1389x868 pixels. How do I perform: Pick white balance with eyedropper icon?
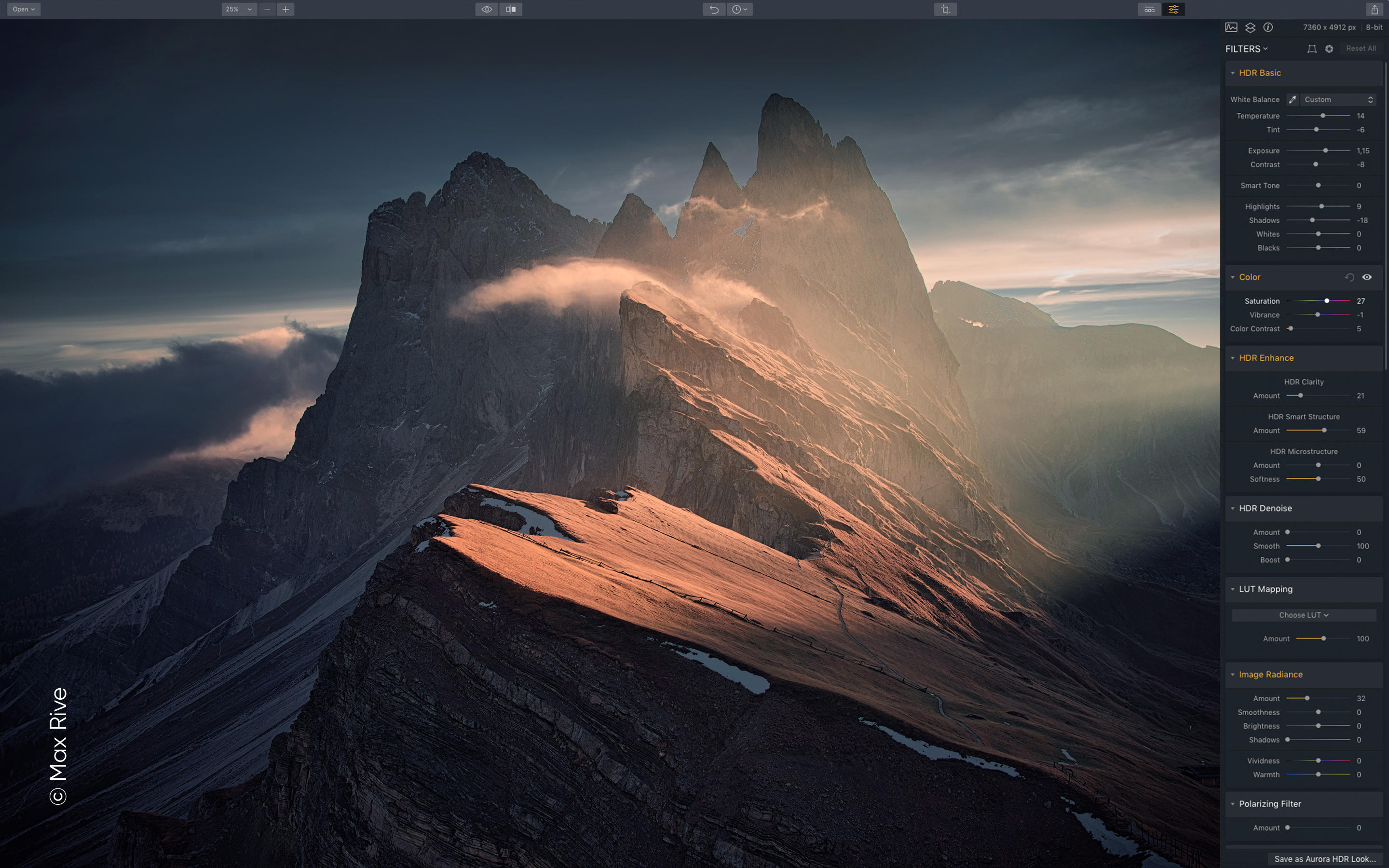1292,99
